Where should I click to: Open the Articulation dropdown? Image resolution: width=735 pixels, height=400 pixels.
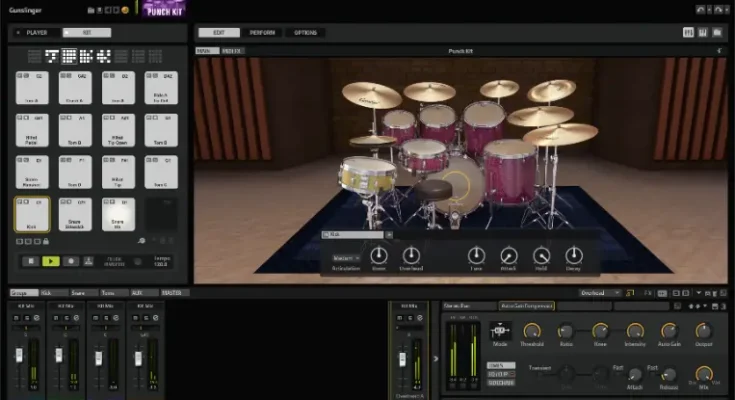point(346,257)
